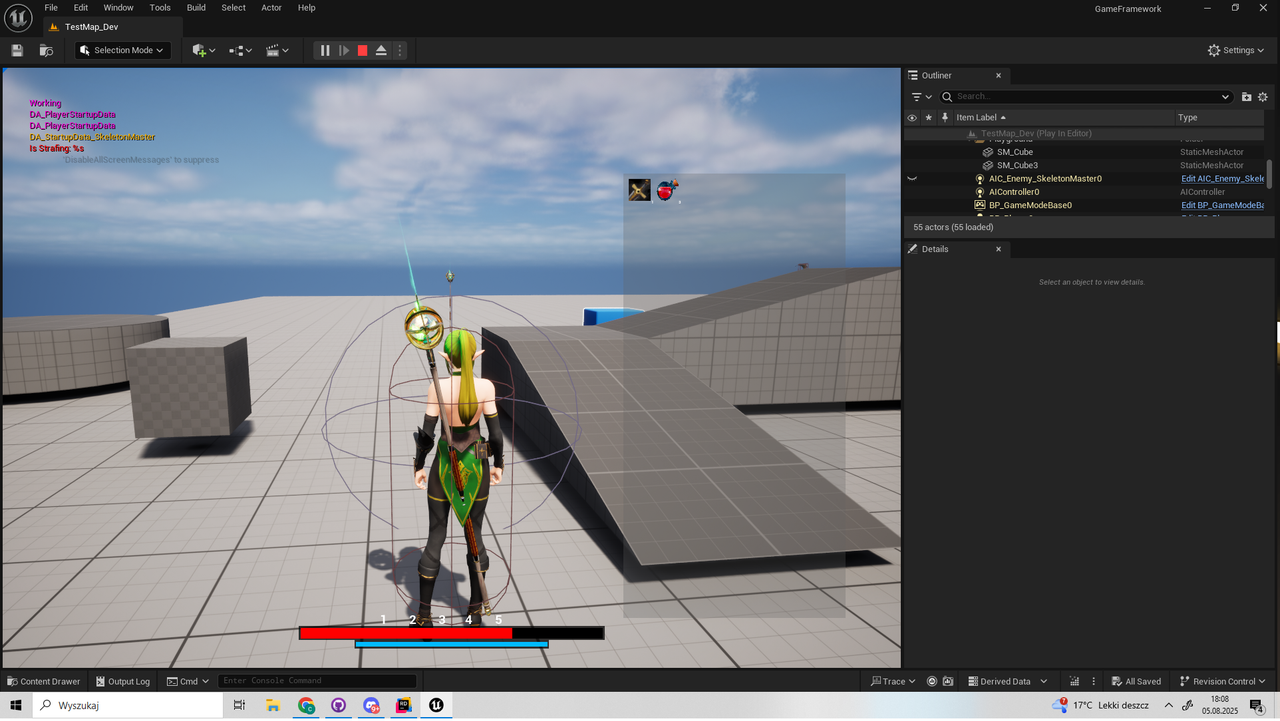This screenshot has width=1280, height=721.
Task: Open the Blueprints toolbar dropdown
Action: point(240,50)
